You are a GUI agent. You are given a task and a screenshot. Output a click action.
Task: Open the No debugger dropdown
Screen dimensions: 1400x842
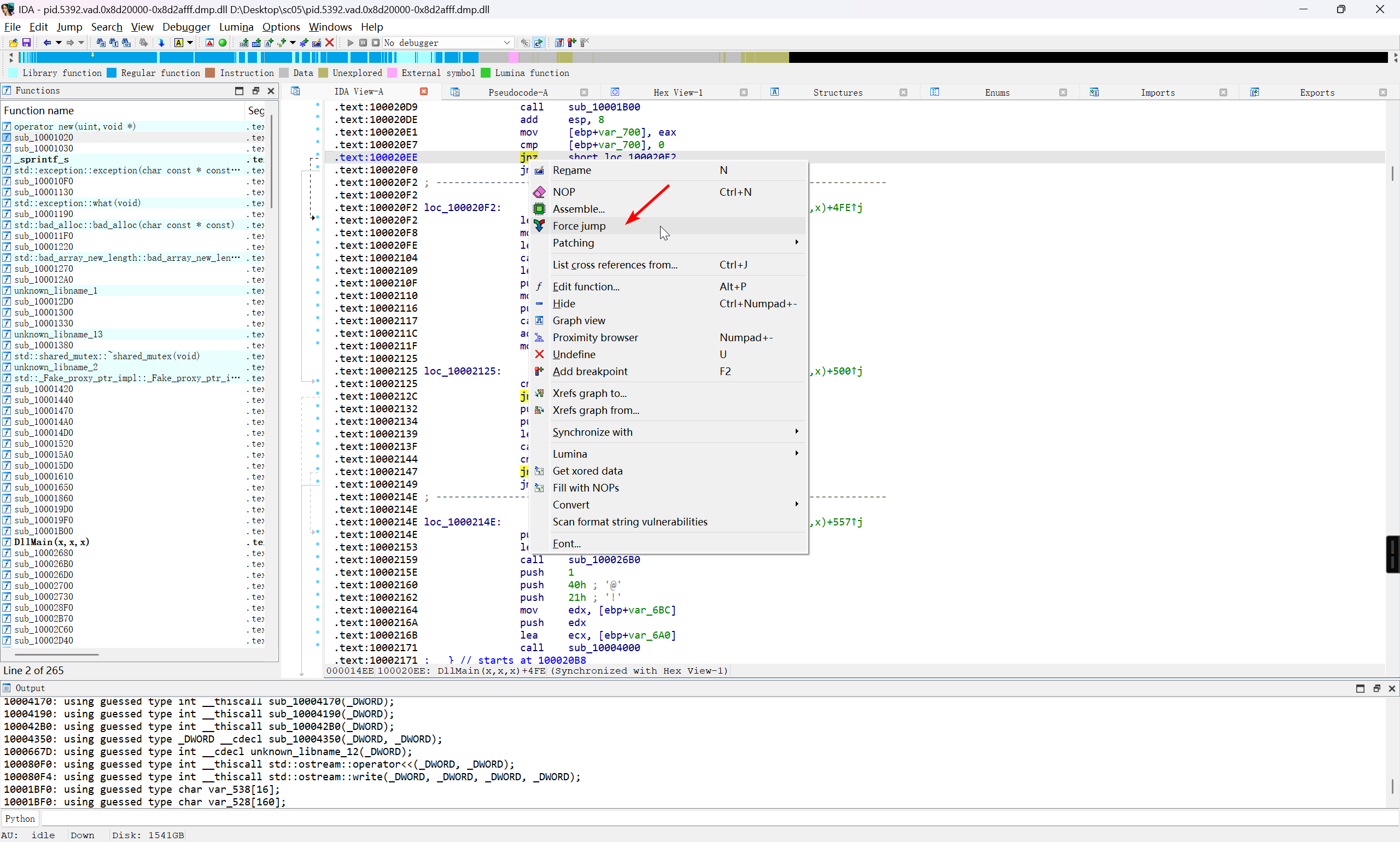pyautogui.click(x=448, y=43)
